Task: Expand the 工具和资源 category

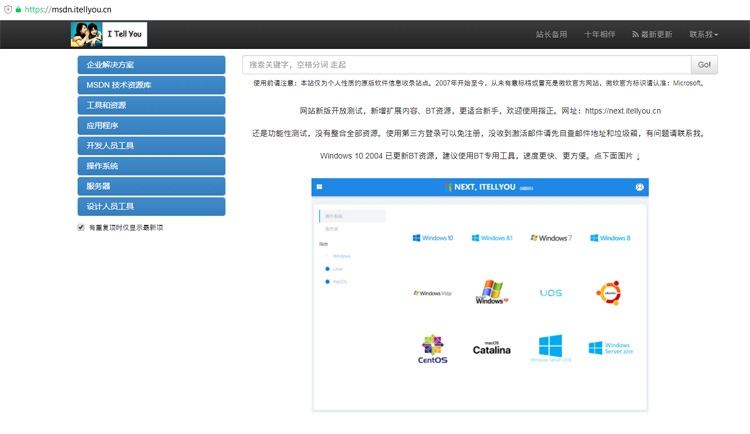Action: [151, 105]
